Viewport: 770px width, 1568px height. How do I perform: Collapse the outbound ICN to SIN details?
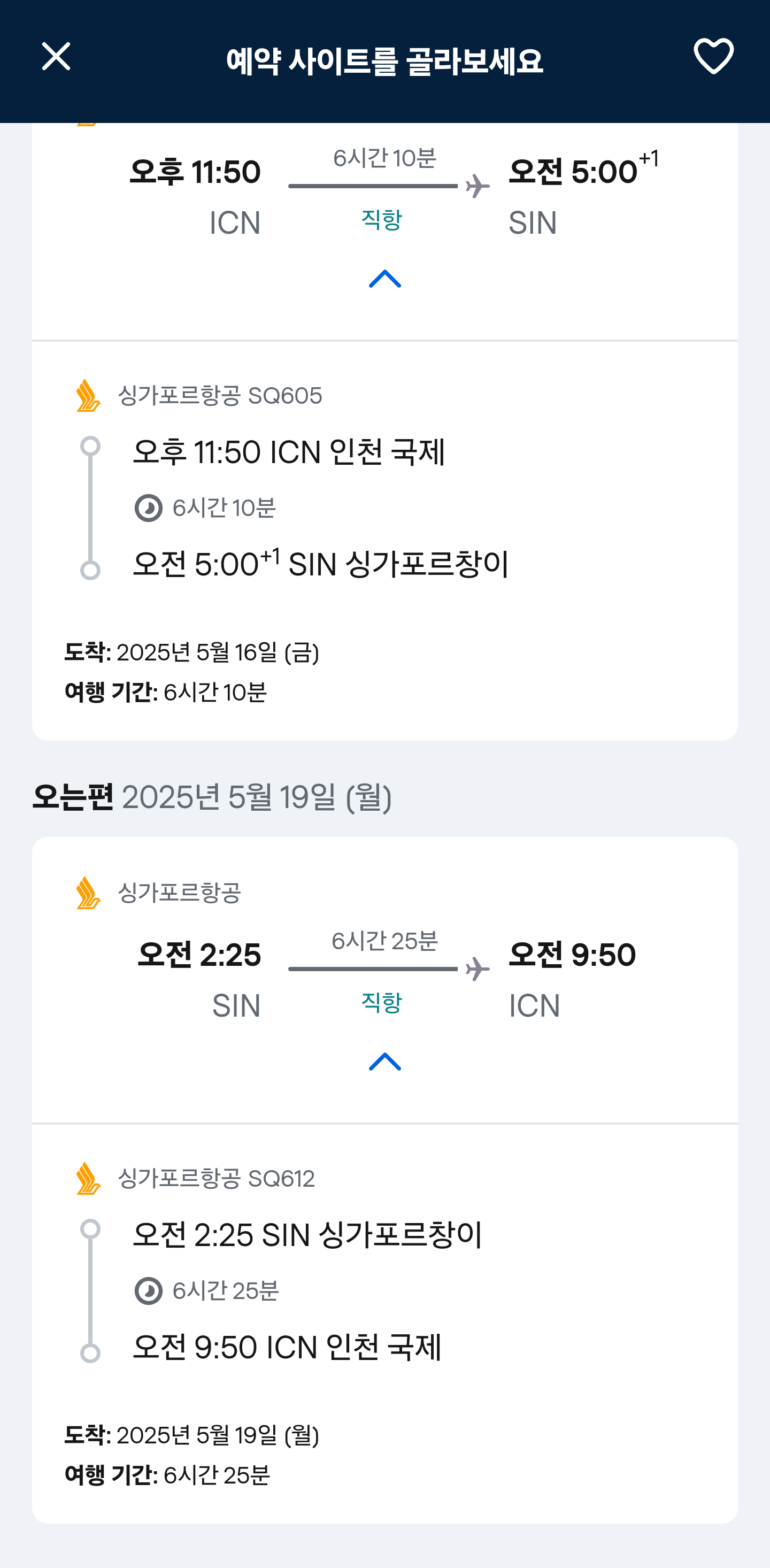384,279
